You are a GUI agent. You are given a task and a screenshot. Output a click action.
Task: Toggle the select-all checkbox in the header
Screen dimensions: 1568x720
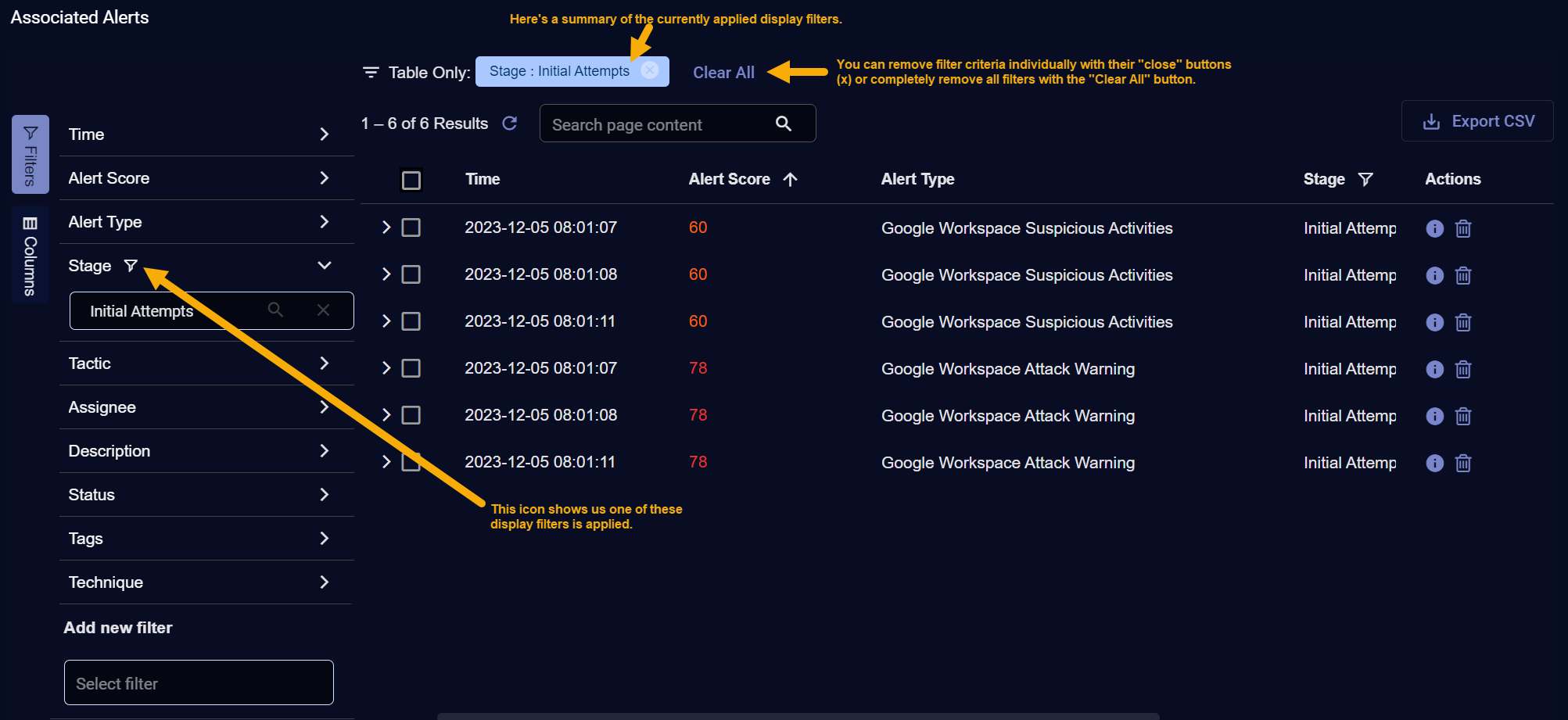pyautogui.click(x=411, y=180)
